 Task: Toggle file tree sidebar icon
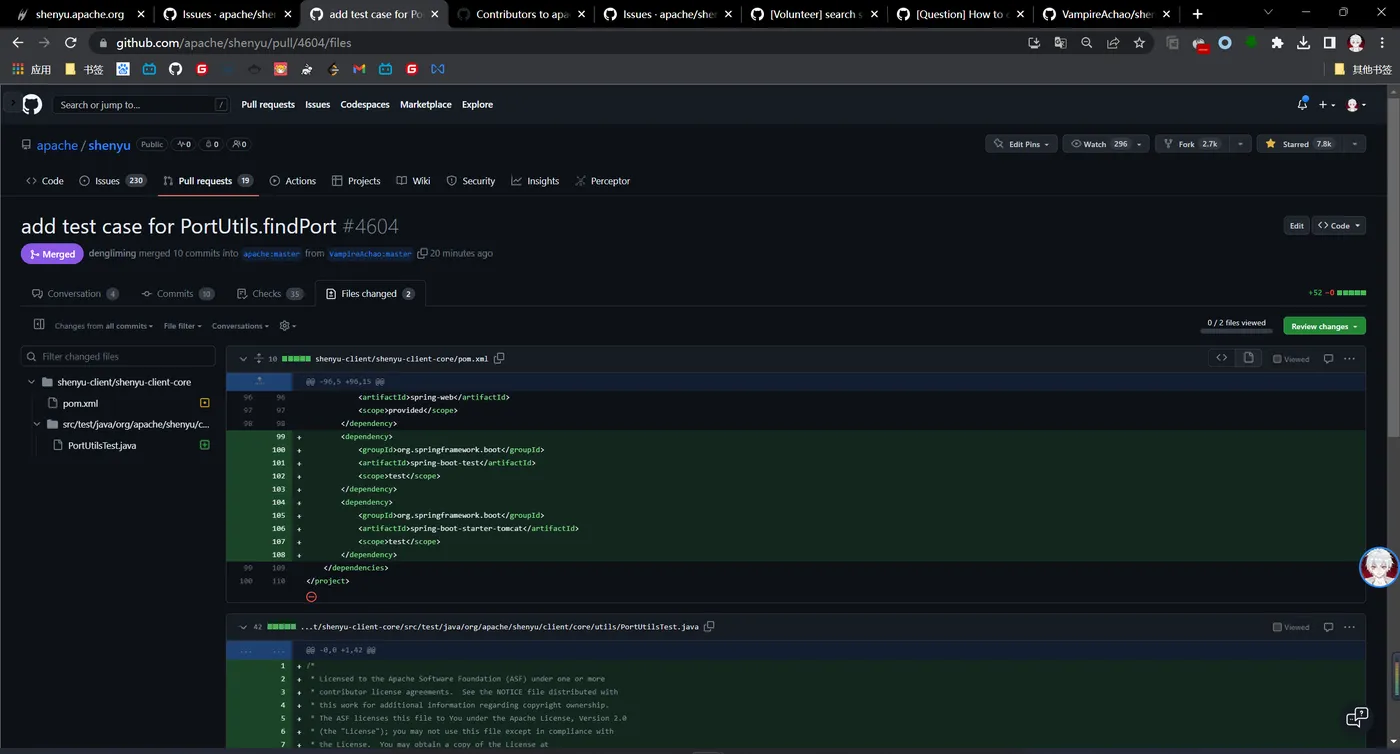point(39,325)
